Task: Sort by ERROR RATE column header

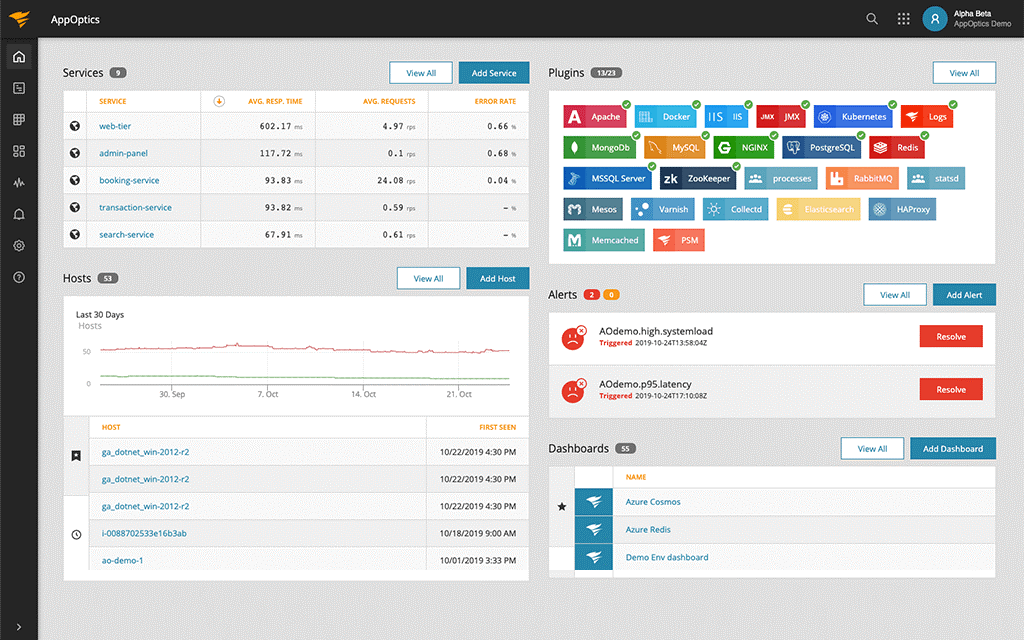Action: tap(495, 101)
